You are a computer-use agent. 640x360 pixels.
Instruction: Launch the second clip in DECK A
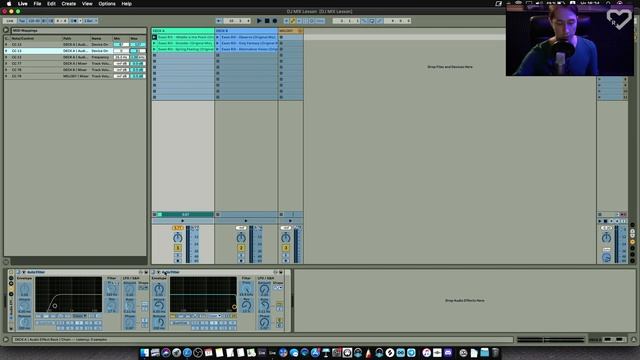[154, 43]
